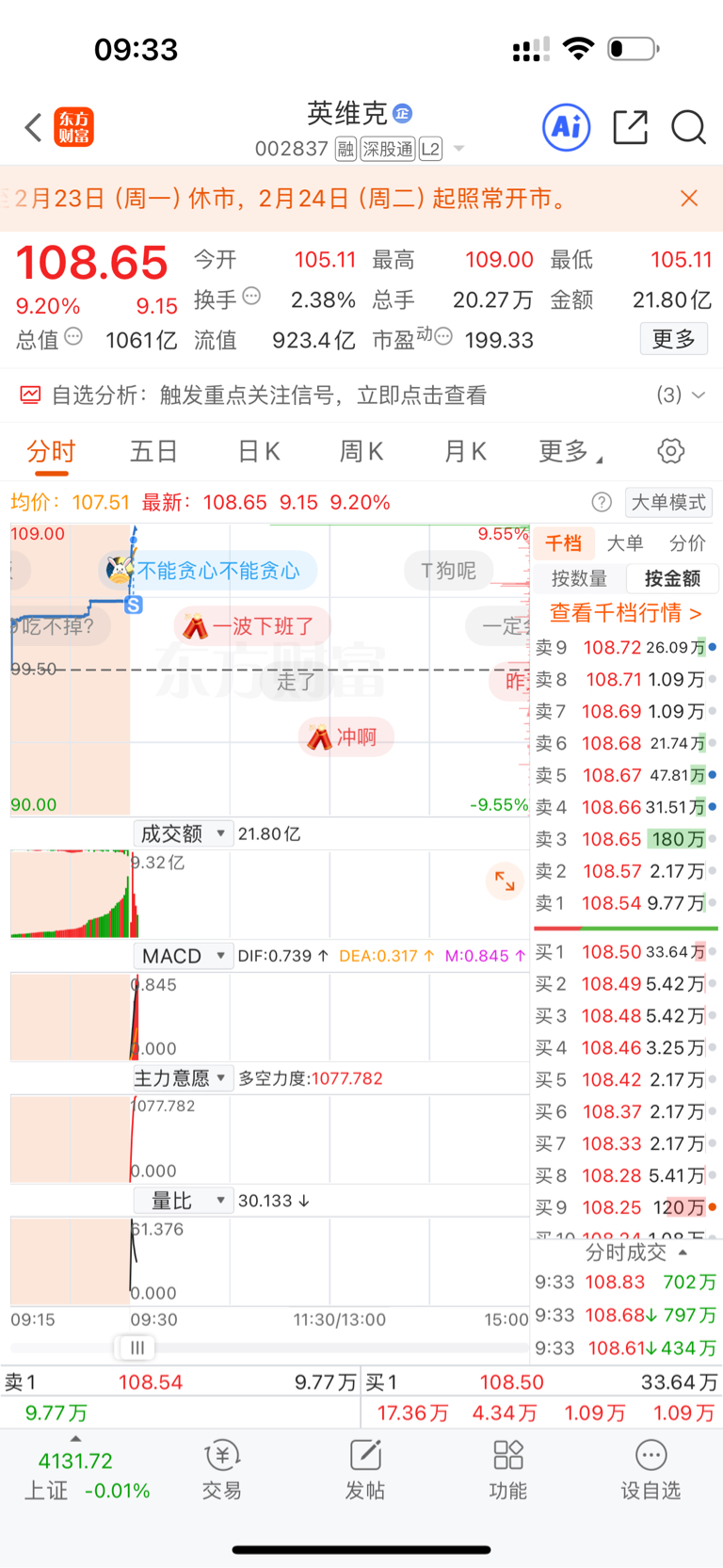Tap the blue verified badge beside 英维克

pos(402,114)
